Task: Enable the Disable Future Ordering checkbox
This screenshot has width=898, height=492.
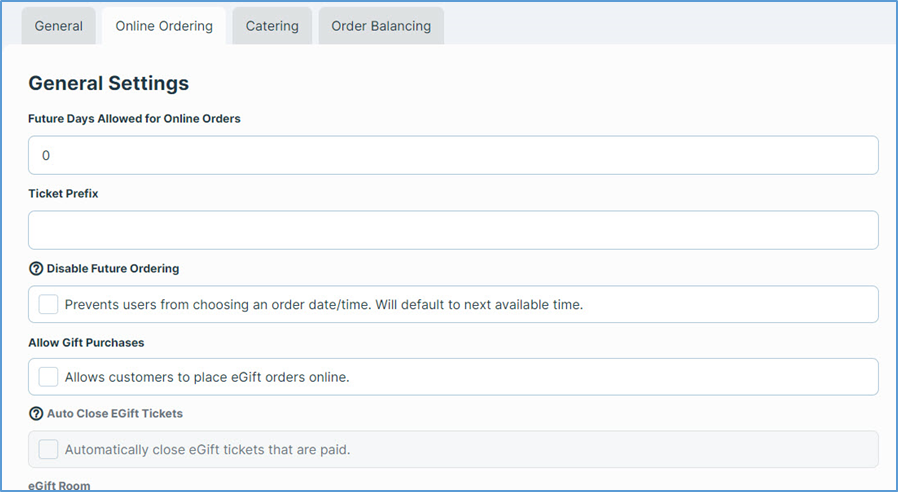Action: tap(48, 305)
